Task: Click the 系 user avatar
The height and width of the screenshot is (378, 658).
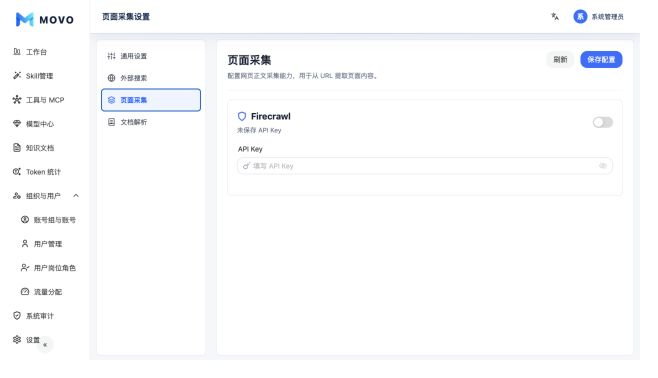Action: click(x=580, y=17)
